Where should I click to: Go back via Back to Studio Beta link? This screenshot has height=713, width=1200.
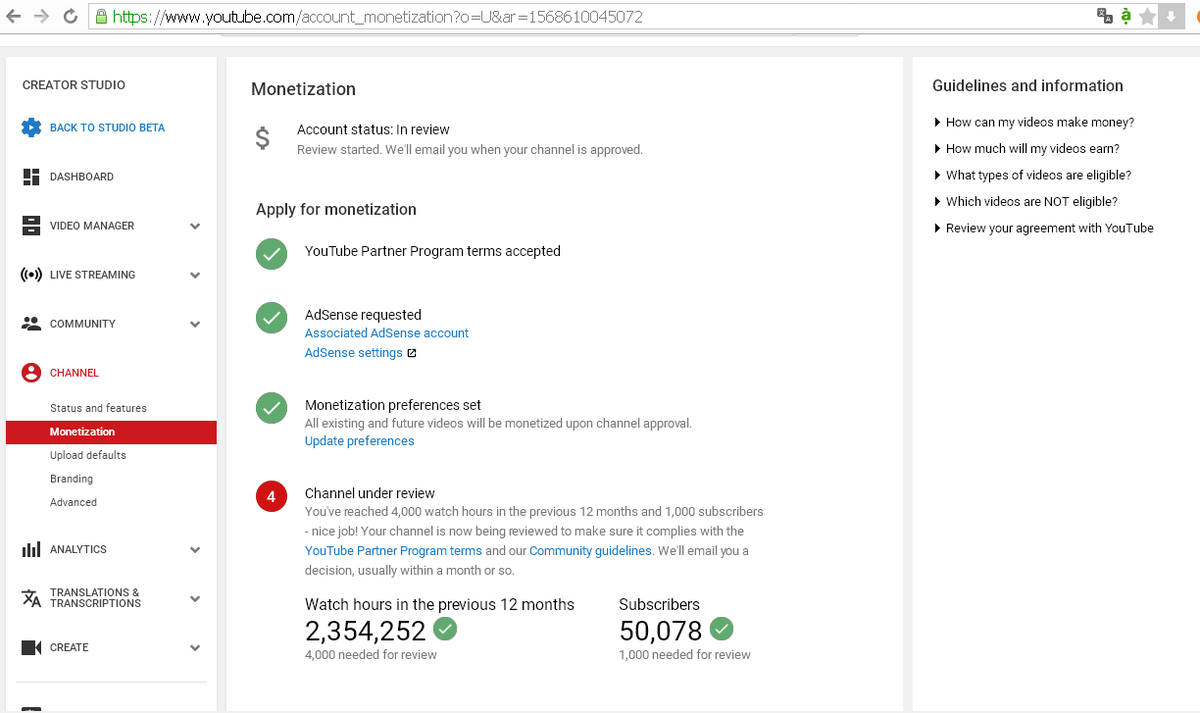coord(107,128)
